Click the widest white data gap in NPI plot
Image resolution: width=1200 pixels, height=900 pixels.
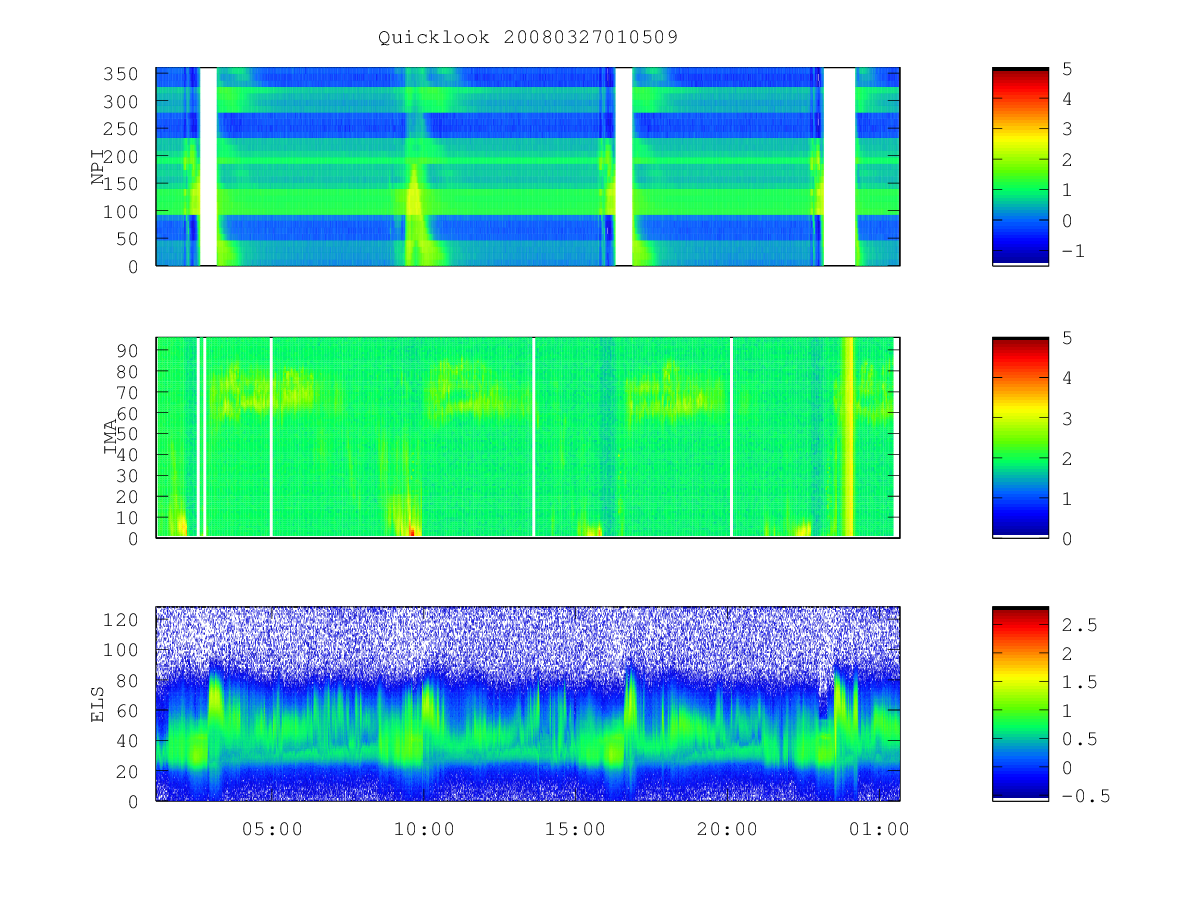pyautogui.click(x=839, y=167)
